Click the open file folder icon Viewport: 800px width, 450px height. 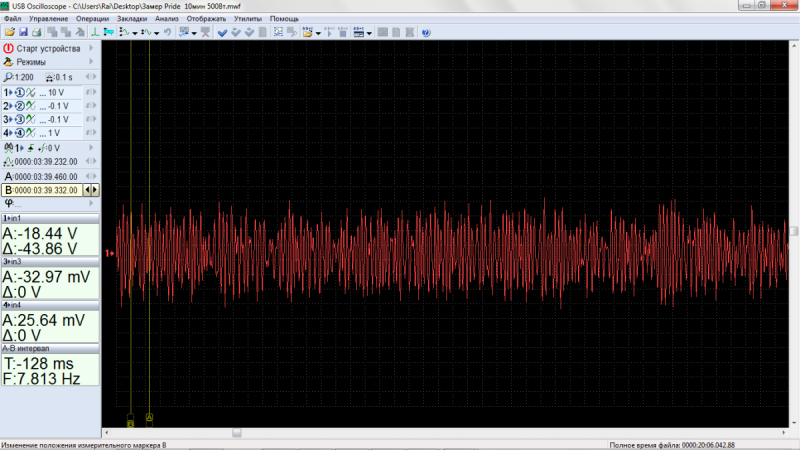tap(9, 32)
